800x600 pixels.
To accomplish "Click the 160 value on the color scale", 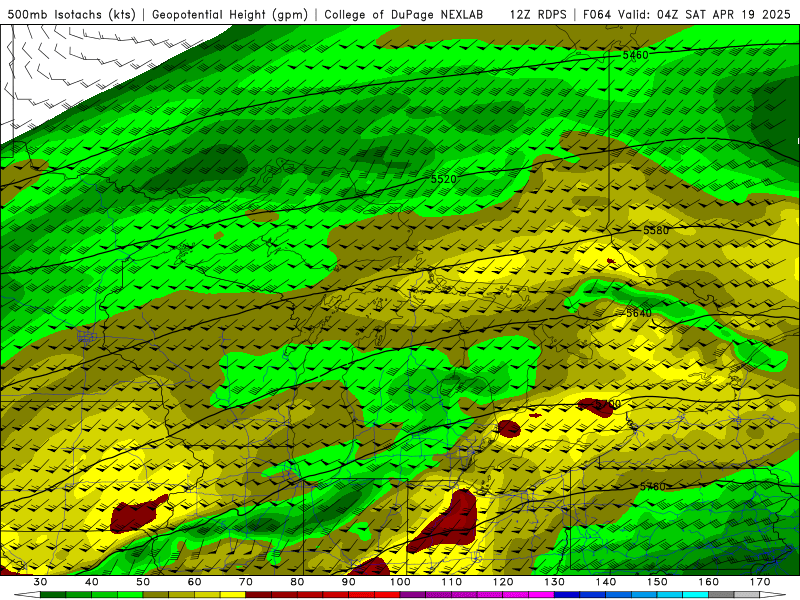I will (x=709, y=582).
